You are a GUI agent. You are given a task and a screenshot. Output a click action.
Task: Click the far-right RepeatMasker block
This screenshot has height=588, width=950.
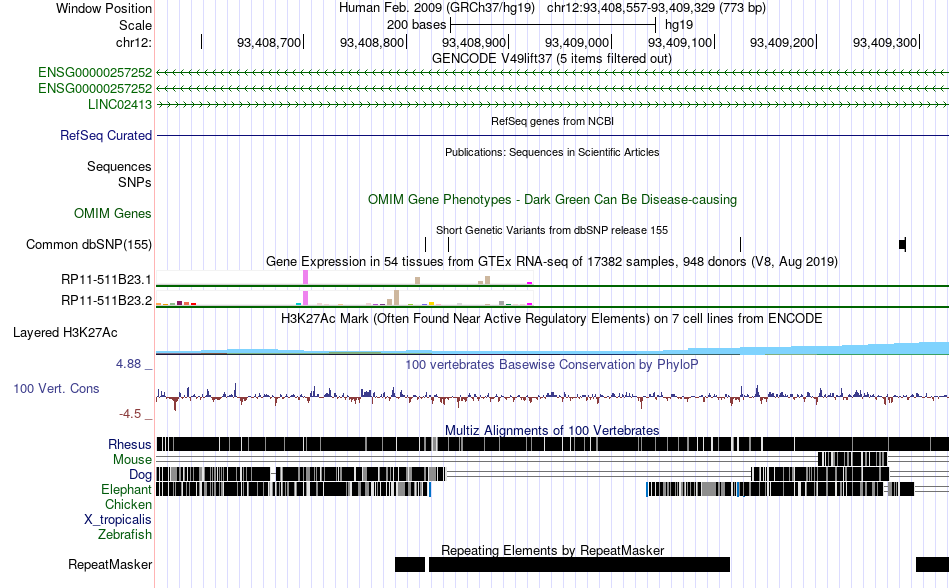tap(932, 564)
